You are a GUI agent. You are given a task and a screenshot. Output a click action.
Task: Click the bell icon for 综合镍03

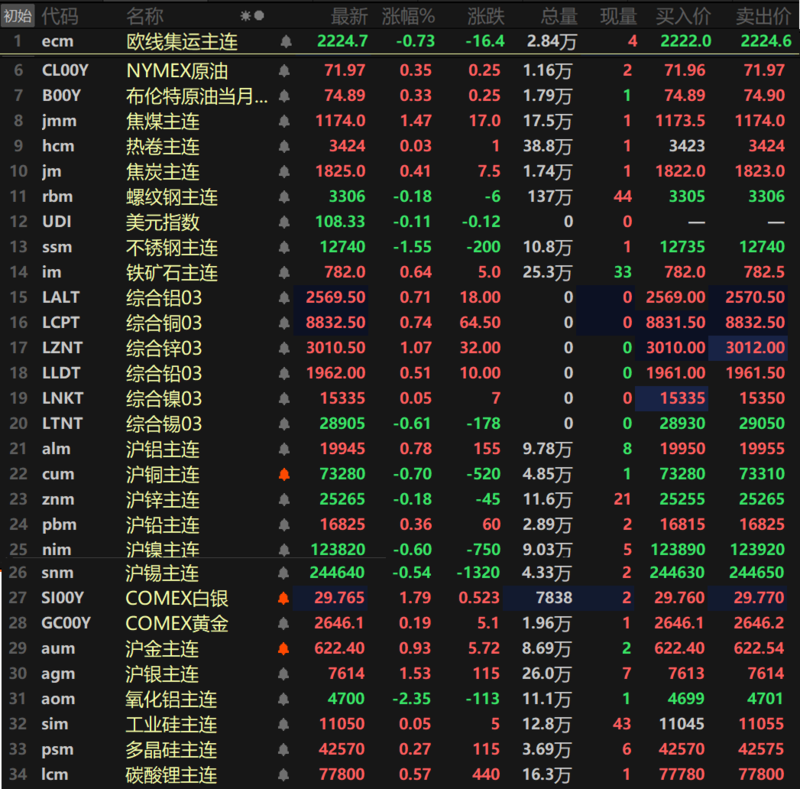(x=284, y=399)
